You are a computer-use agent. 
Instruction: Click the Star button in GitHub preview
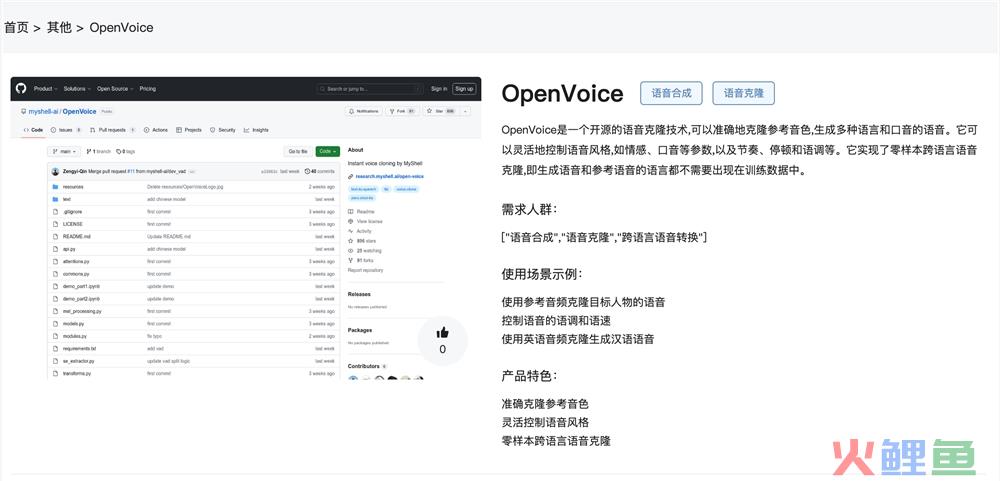[440, 111]
